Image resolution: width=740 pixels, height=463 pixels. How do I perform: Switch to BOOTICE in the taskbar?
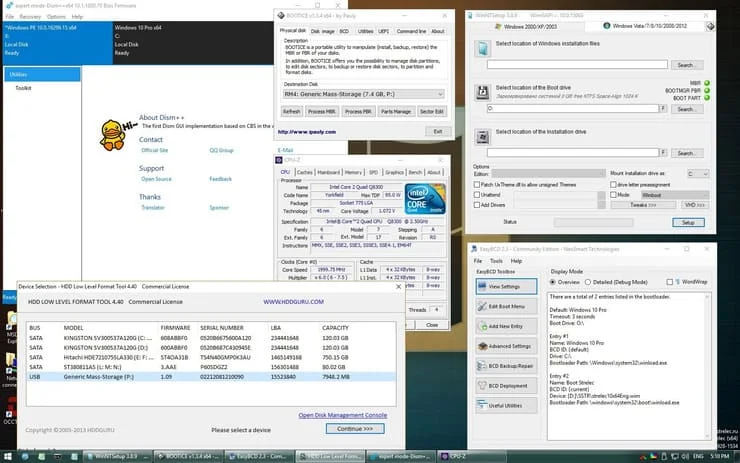click(188, 456)
